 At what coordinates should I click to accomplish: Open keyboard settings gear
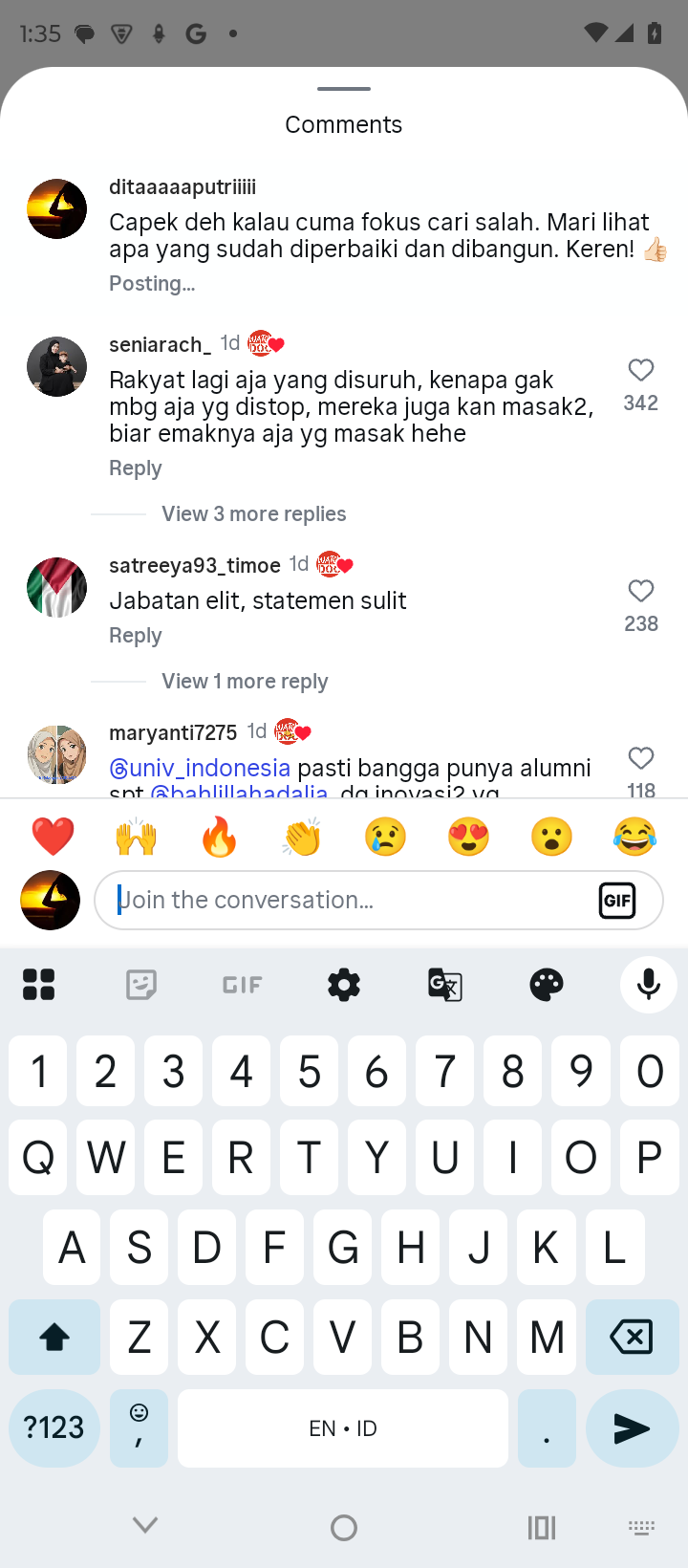click(344, 985)
